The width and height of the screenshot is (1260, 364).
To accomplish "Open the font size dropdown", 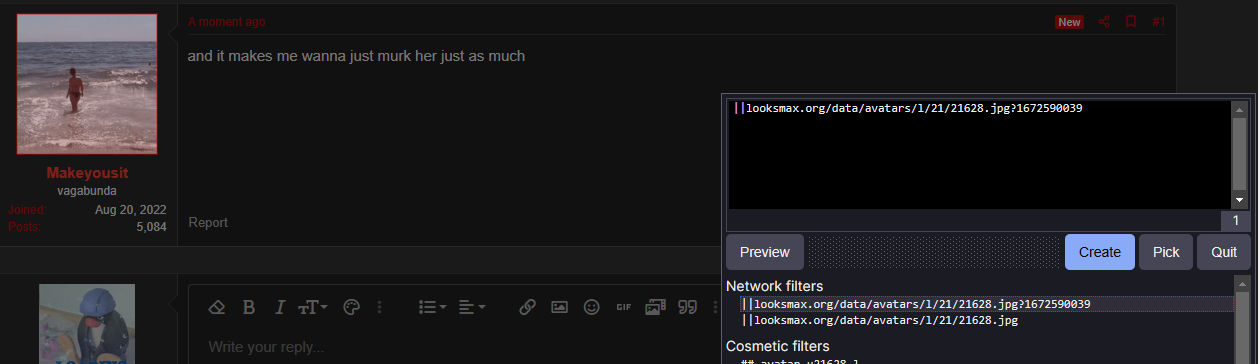I will (x=313, y=307).
